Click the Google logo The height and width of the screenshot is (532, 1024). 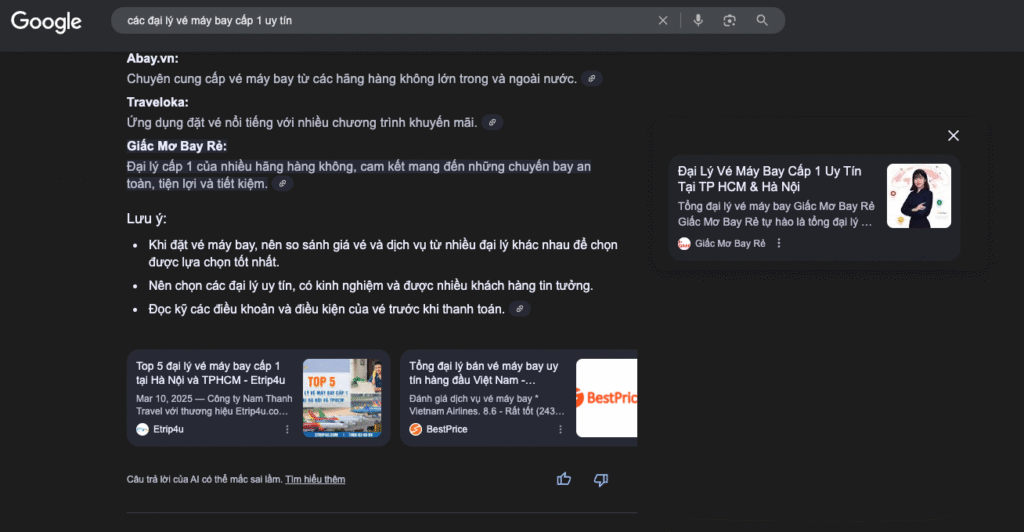46,22
